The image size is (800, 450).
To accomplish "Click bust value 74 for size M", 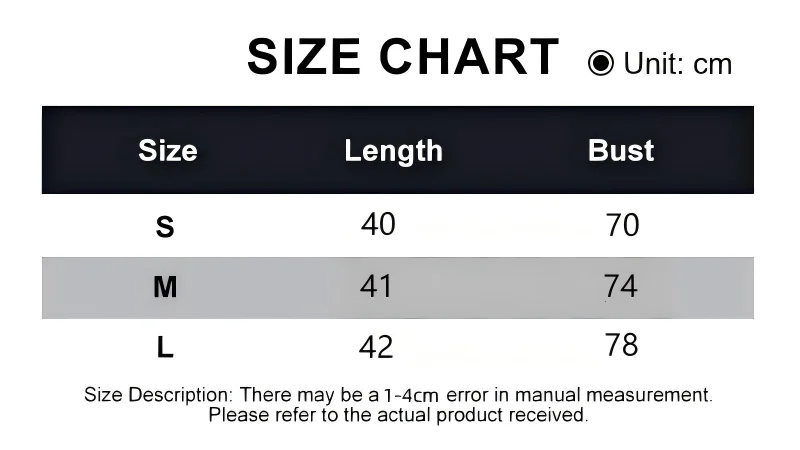I will [x=621, y=286].
